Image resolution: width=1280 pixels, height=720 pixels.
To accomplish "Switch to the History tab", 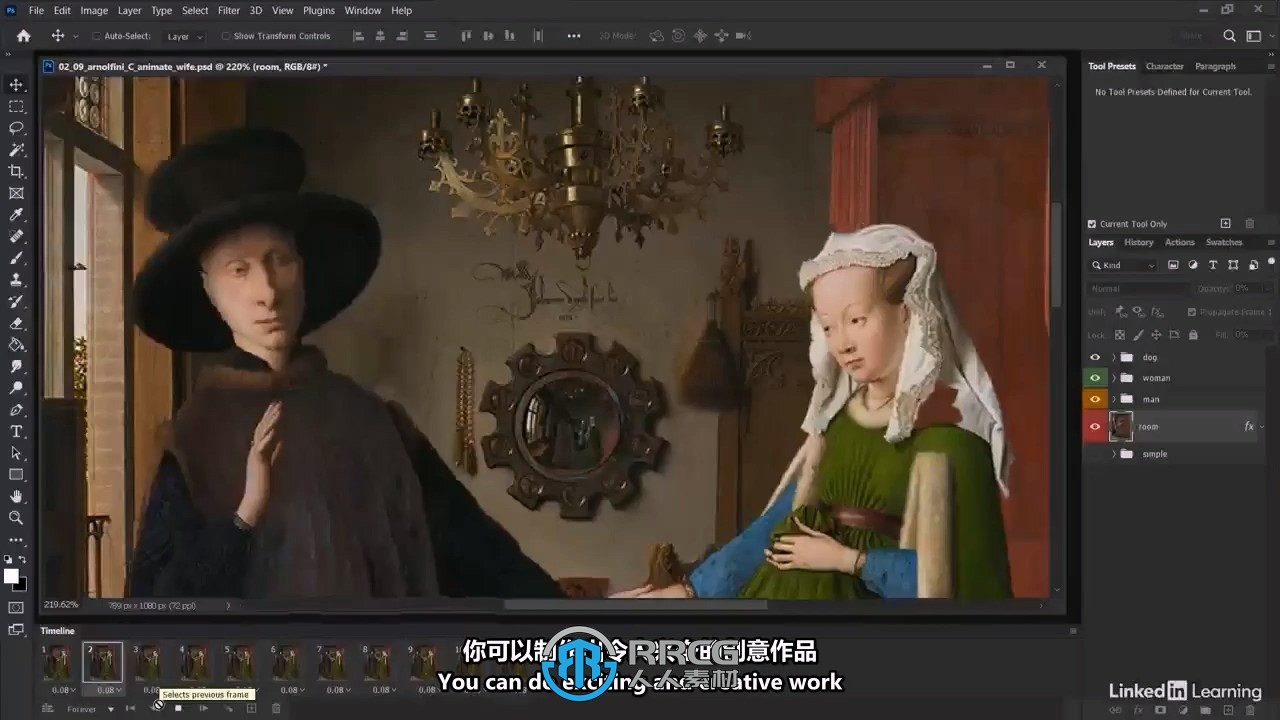I will click(1138, 242).
